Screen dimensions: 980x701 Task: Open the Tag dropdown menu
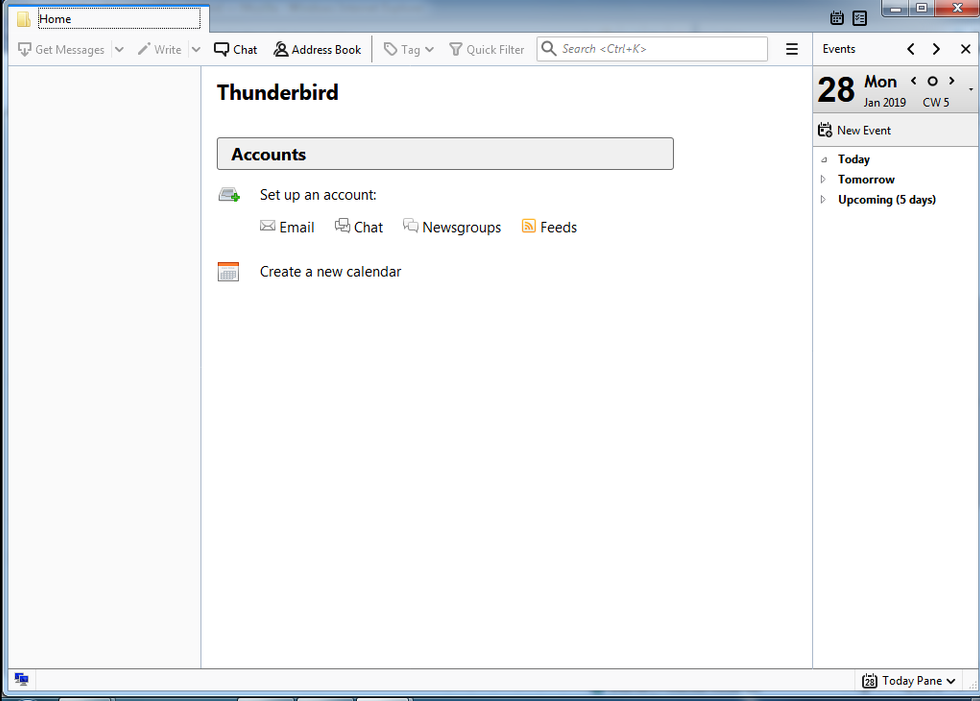click(x=409, y=49)
